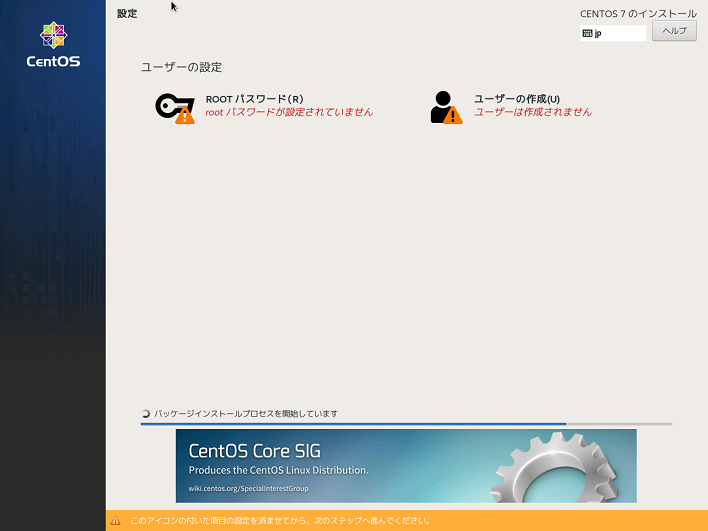The height and width of the screenshot is (531, 708).
Task: Click wiki.centos.org/SpecialInterestGroup link text
Action: [x=248, y=489]
